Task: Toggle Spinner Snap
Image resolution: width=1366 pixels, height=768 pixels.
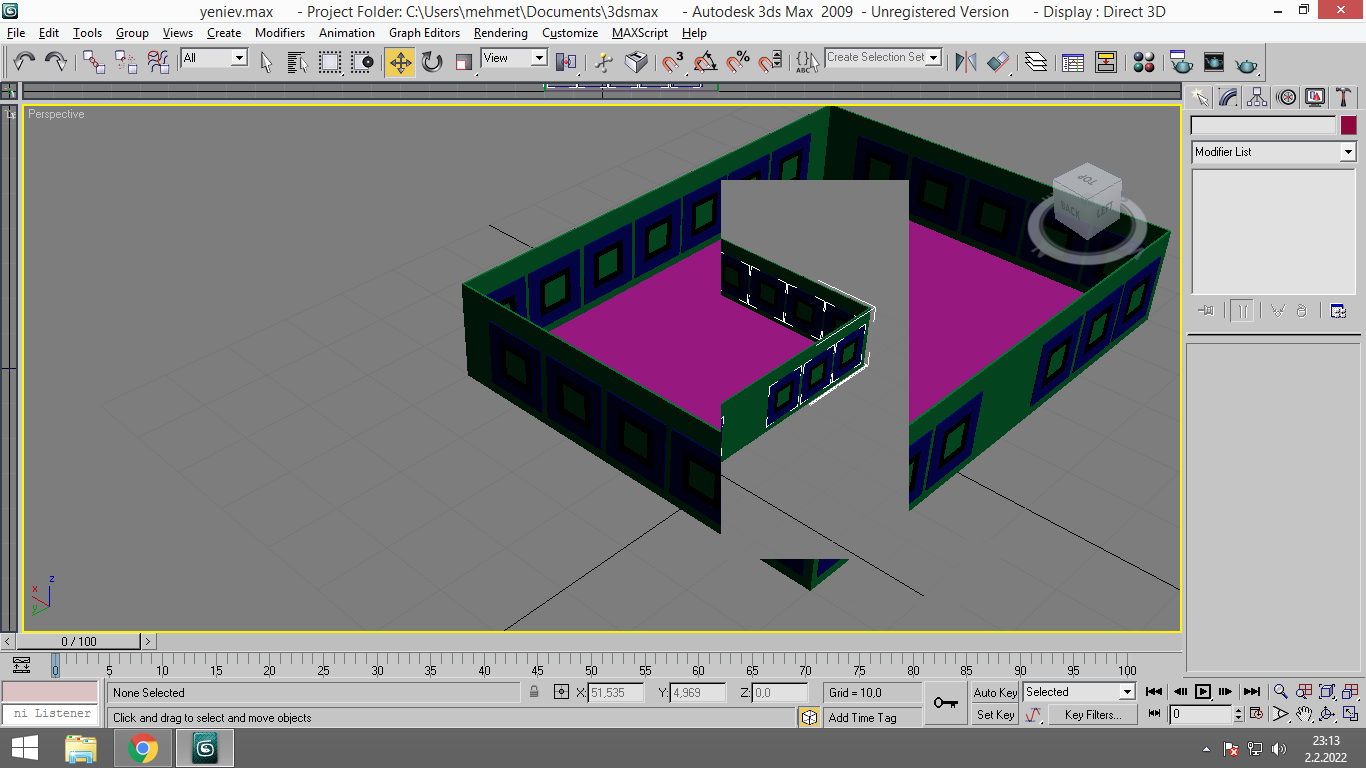Action: point(770,62)
